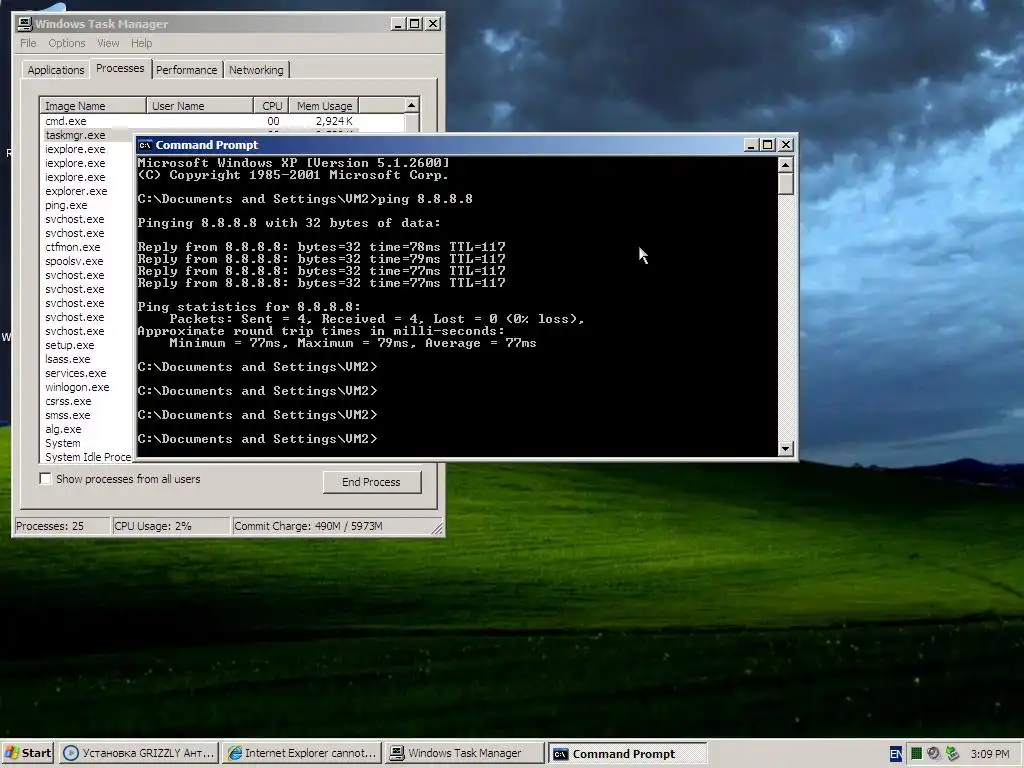Select winlogon.exe process row
Viewport: 1024px width, 768px height.
(88, 387)
